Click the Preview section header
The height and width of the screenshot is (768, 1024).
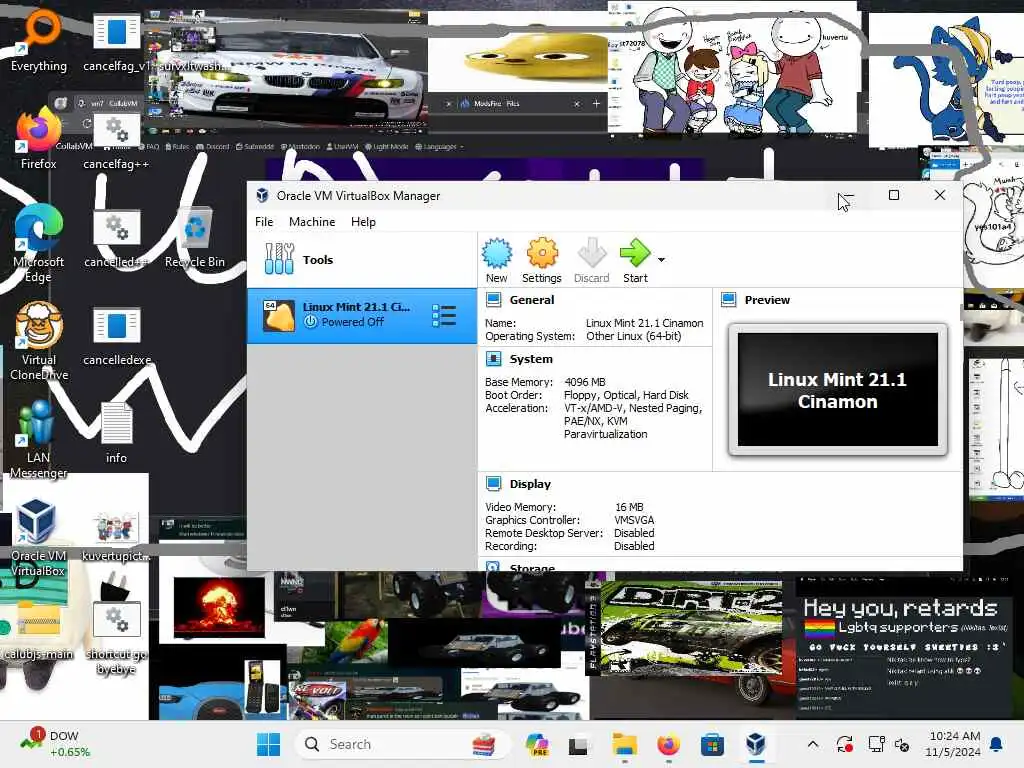pos(767,300)
